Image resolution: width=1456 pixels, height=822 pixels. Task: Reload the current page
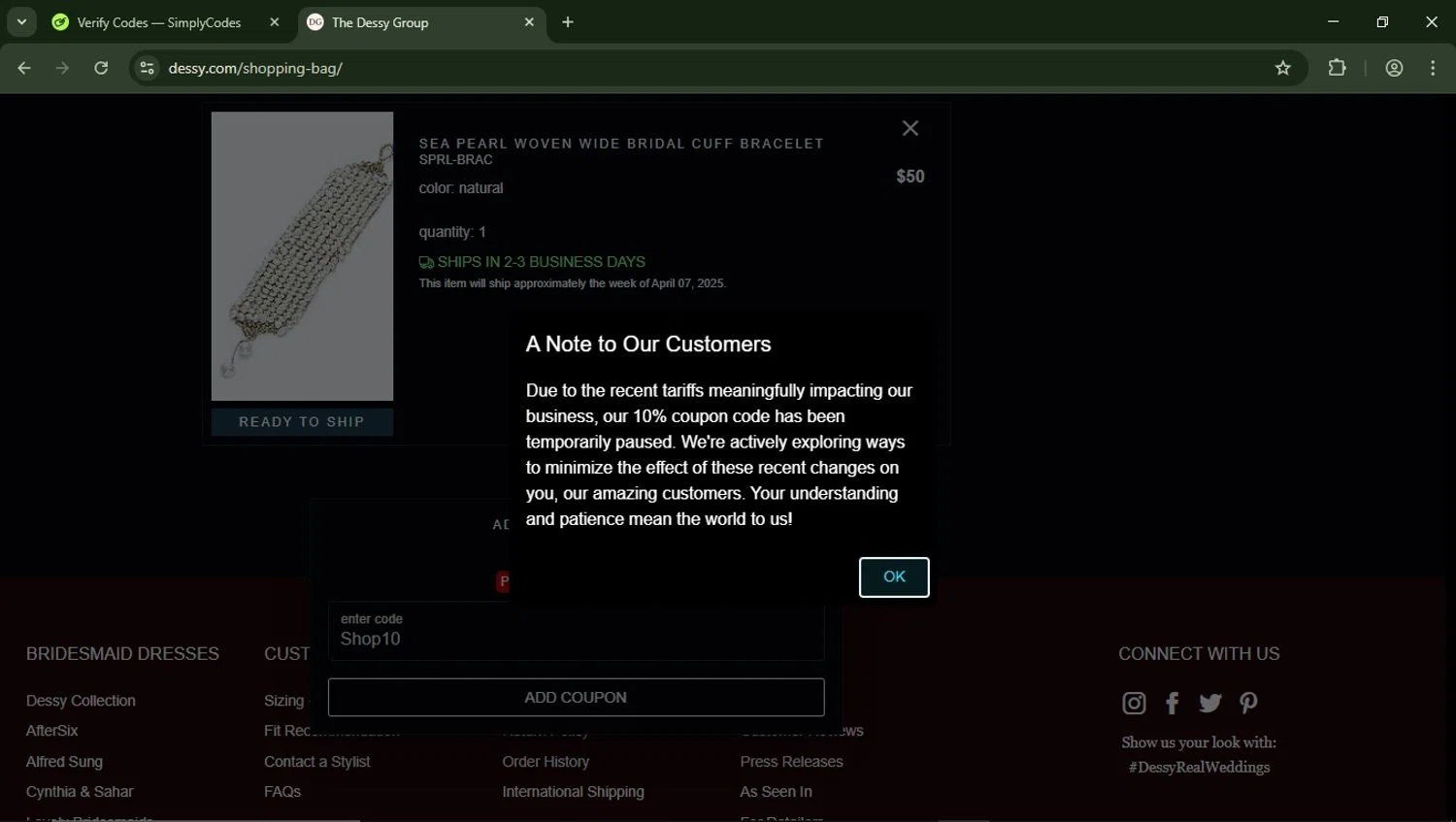tap(101, 68)
